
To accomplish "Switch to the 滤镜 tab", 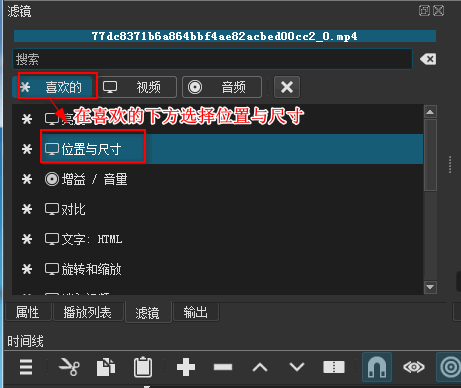I will click(148, 313).
